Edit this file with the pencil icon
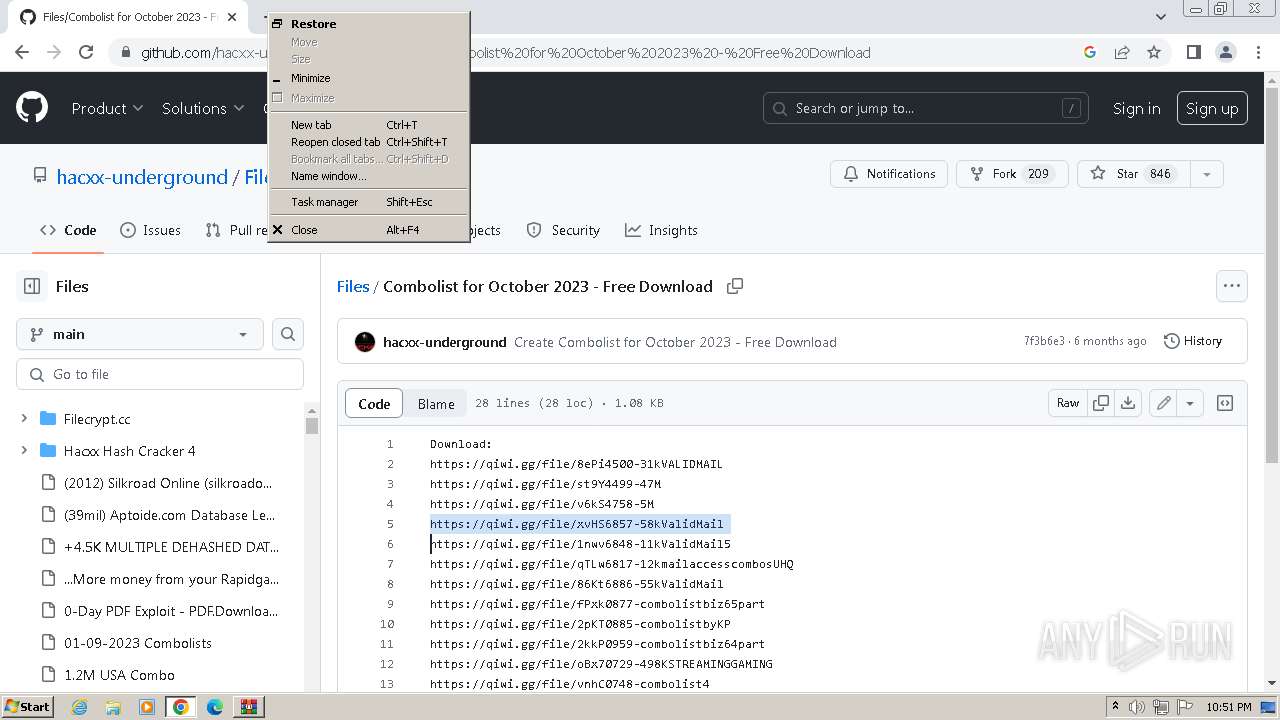The height and width of the screenshot is (720, 1280). tap(1163, 403)
